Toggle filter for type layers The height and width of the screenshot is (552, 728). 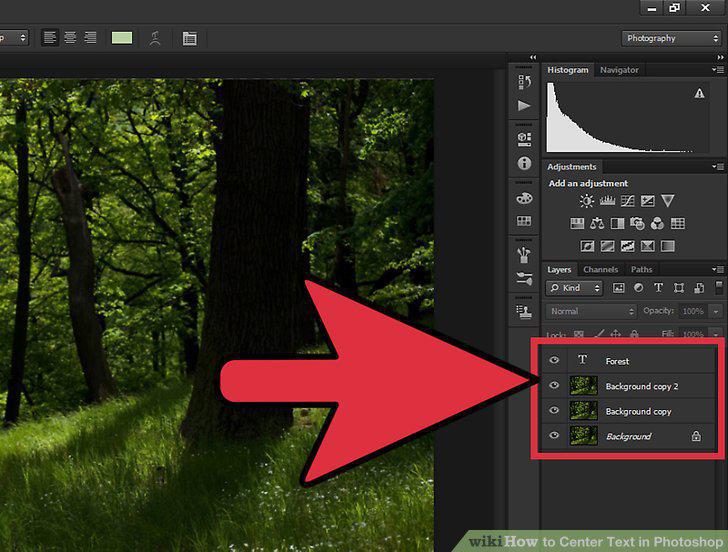pyautogui.click(x=658, y=288)
